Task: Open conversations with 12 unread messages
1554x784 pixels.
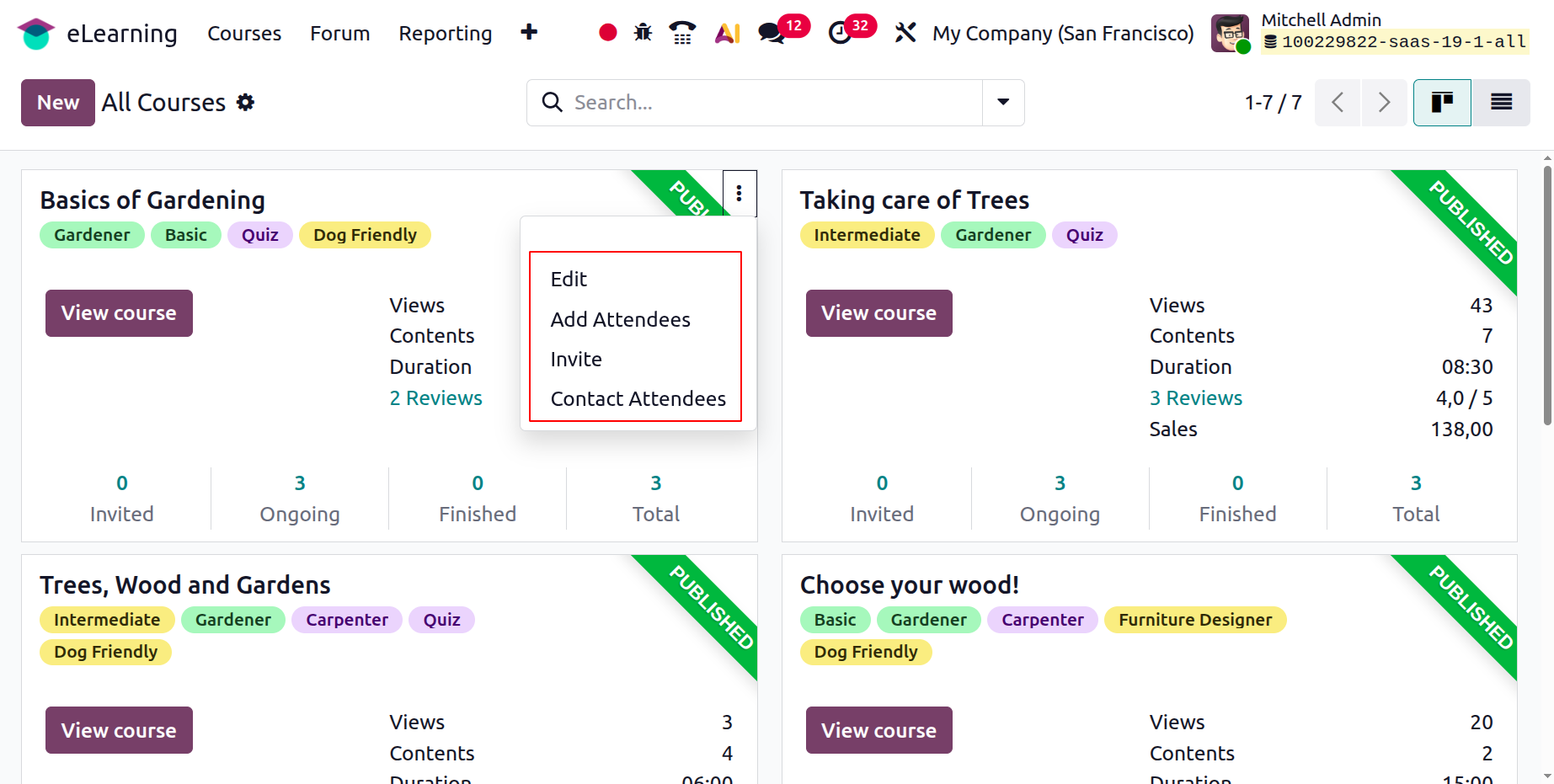Action: pos(772,33)
